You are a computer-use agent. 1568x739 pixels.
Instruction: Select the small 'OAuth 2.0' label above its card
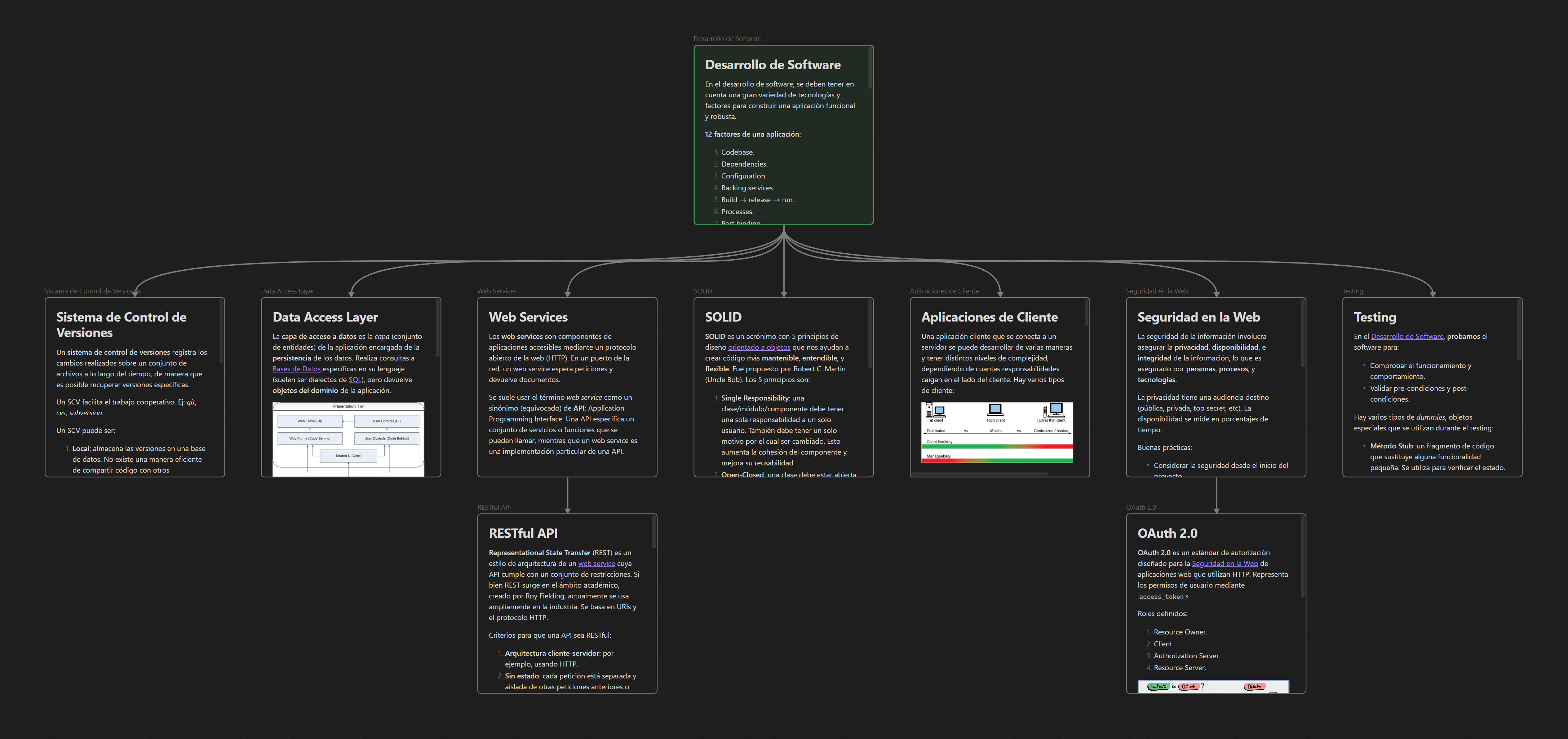(1141, 508)
